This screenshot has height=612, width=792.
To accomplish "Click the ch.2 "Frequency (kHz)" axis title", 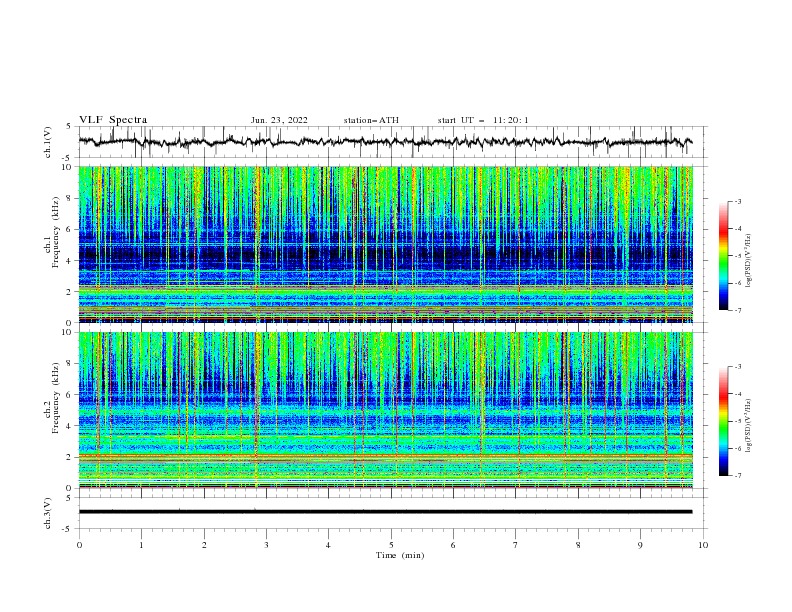I will point(56,398).
